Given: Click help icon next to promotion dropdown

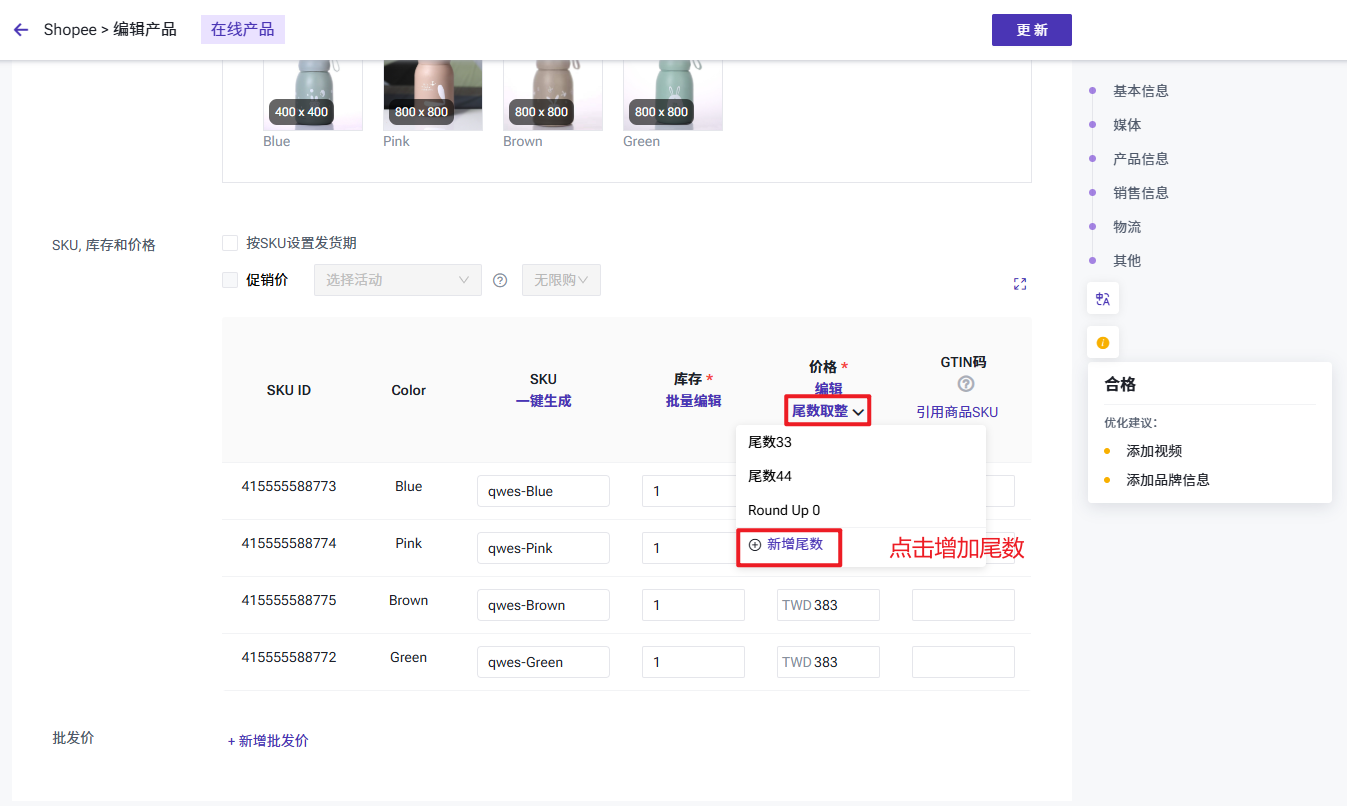Looking at the screenshot, I should coord(500,281).
